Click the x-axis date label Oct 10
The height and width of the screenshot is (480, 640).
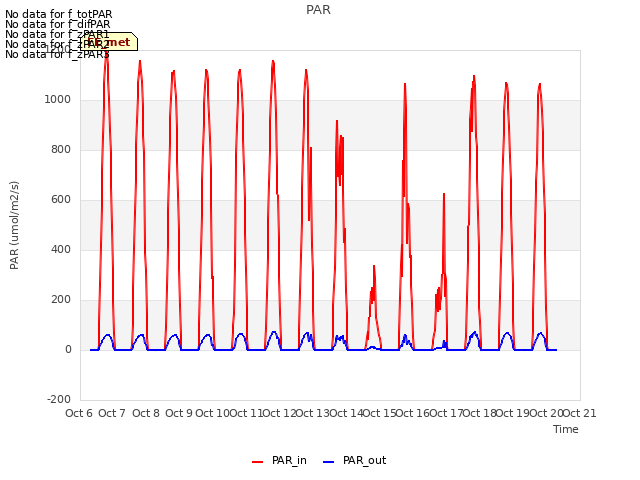click(212, 413)
